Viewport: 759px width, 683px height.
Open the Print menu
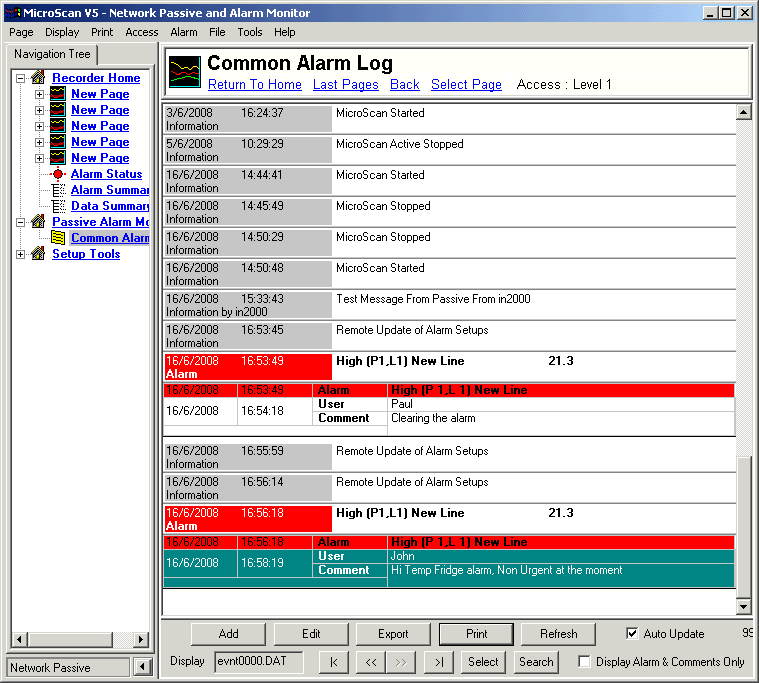102,32
